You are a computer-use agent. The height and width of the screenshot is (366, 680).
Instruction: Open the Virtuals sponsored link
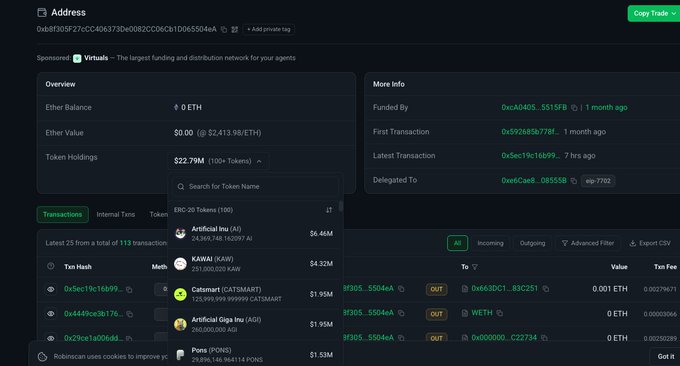click(96, 58)
